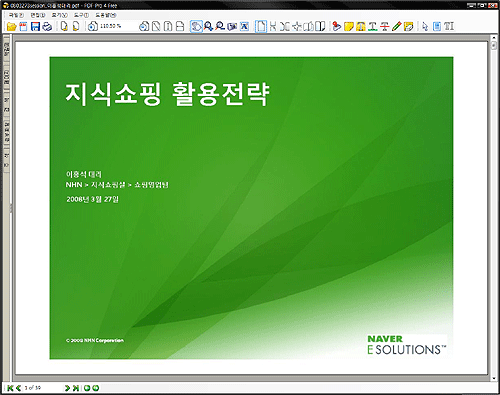The height and width of the screenshot is (395, 500).
Task: Click the NAVER E SOLUTIONS logo
Action: (407, 345)
